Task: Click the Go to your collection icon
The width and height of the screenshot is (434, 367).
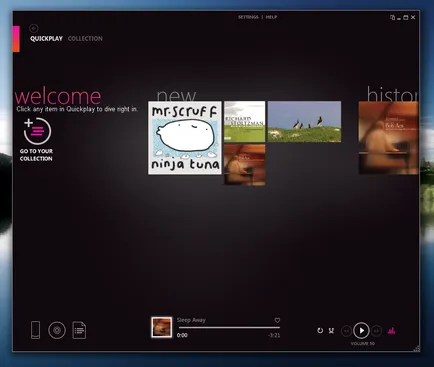Action: click(x=37, y=131)
